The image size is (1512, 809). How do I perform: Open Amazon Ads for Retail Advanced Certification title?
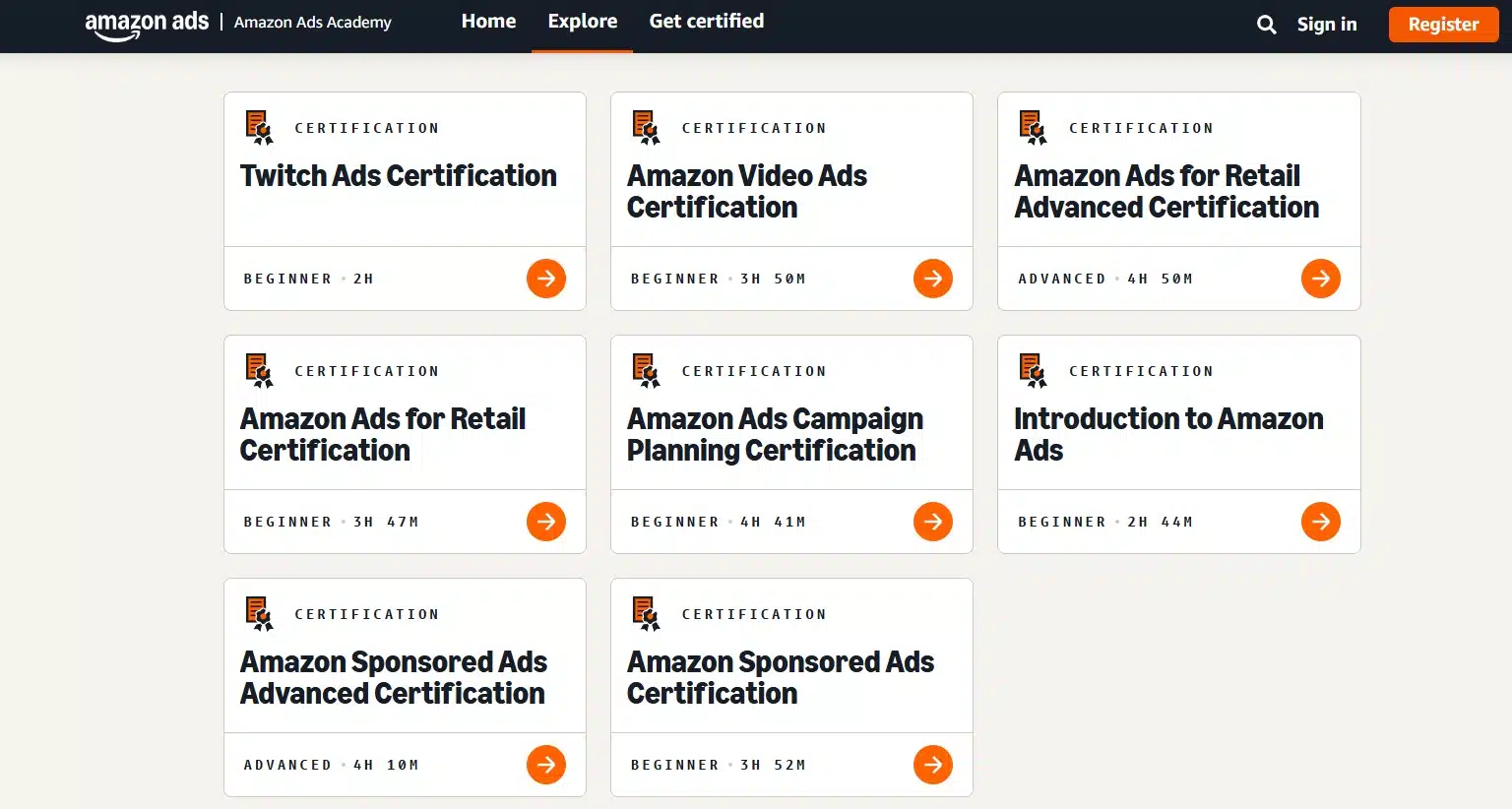click(x=1166, y=192)
